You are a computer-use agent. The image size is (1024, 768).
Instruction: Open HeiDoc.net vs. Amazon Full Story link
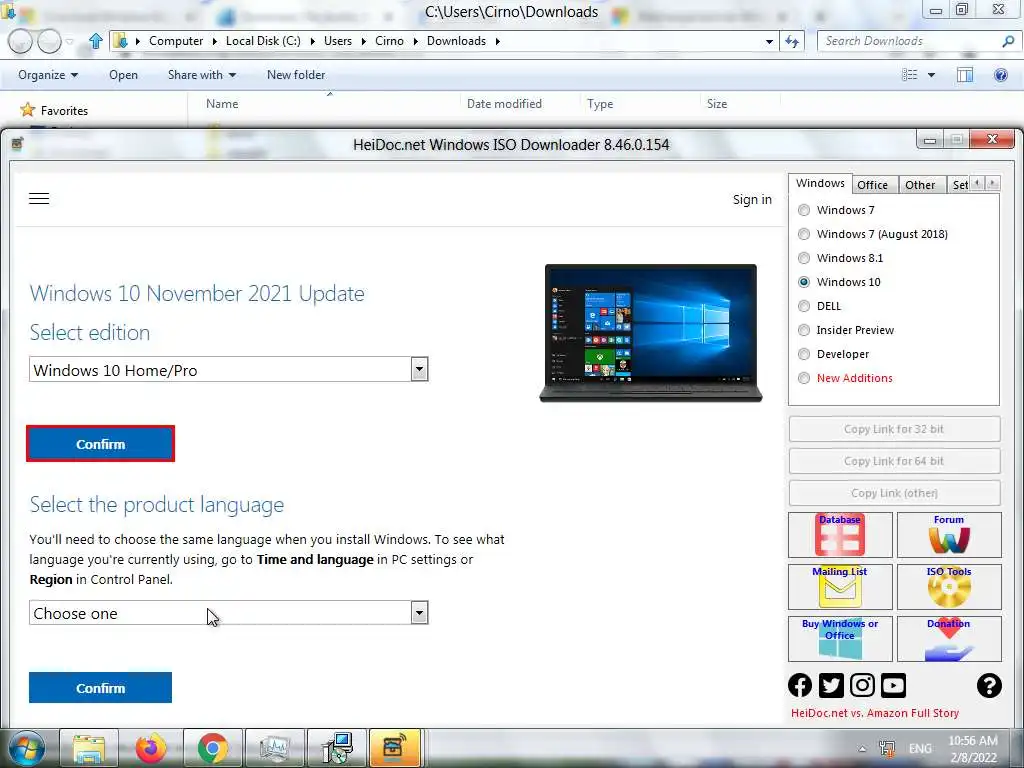[x=875, y=713]
